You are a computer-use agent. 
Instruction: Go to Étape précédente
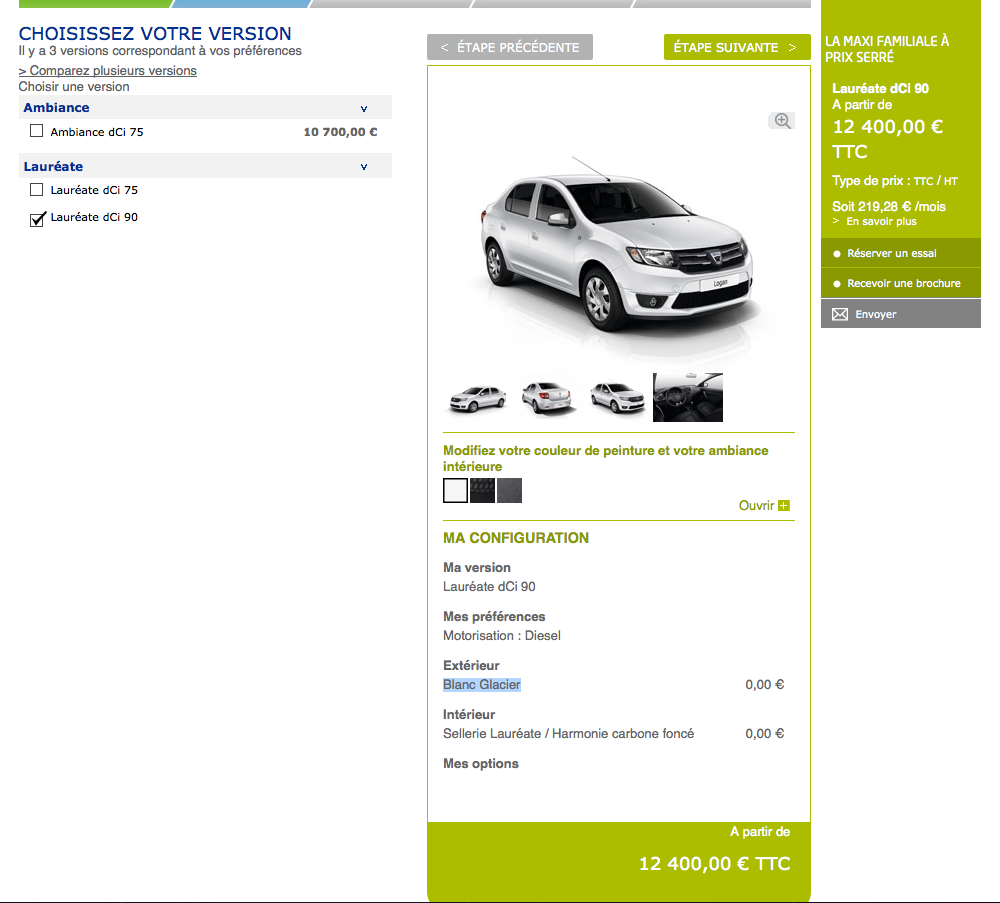pos(510,47)
